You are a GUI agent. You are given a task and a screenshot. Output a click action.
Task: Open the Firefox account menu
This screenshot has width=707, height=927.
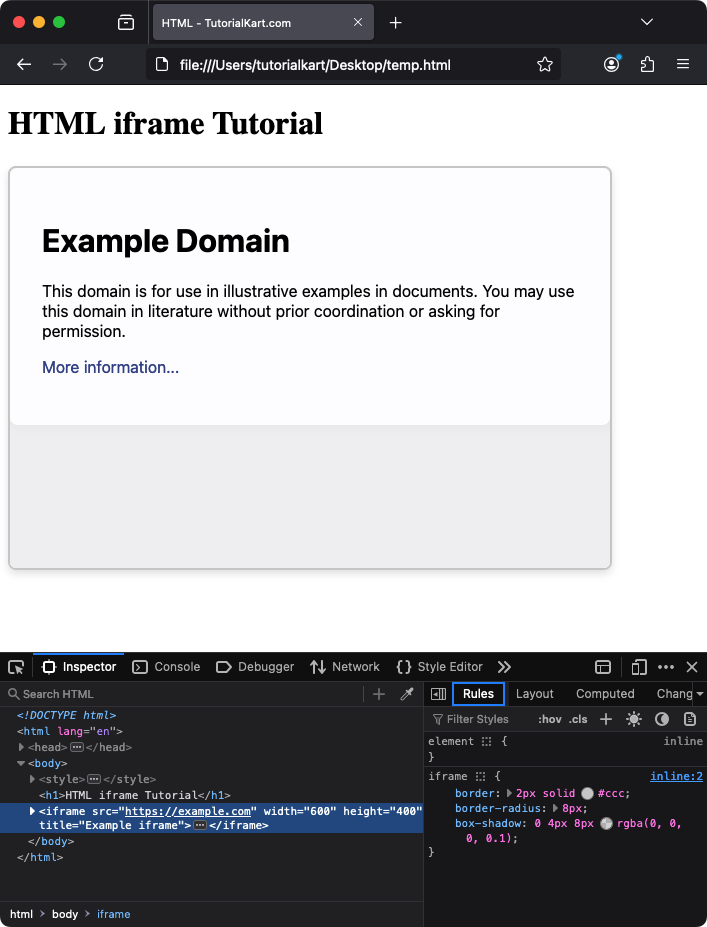[x=611, y=64]
